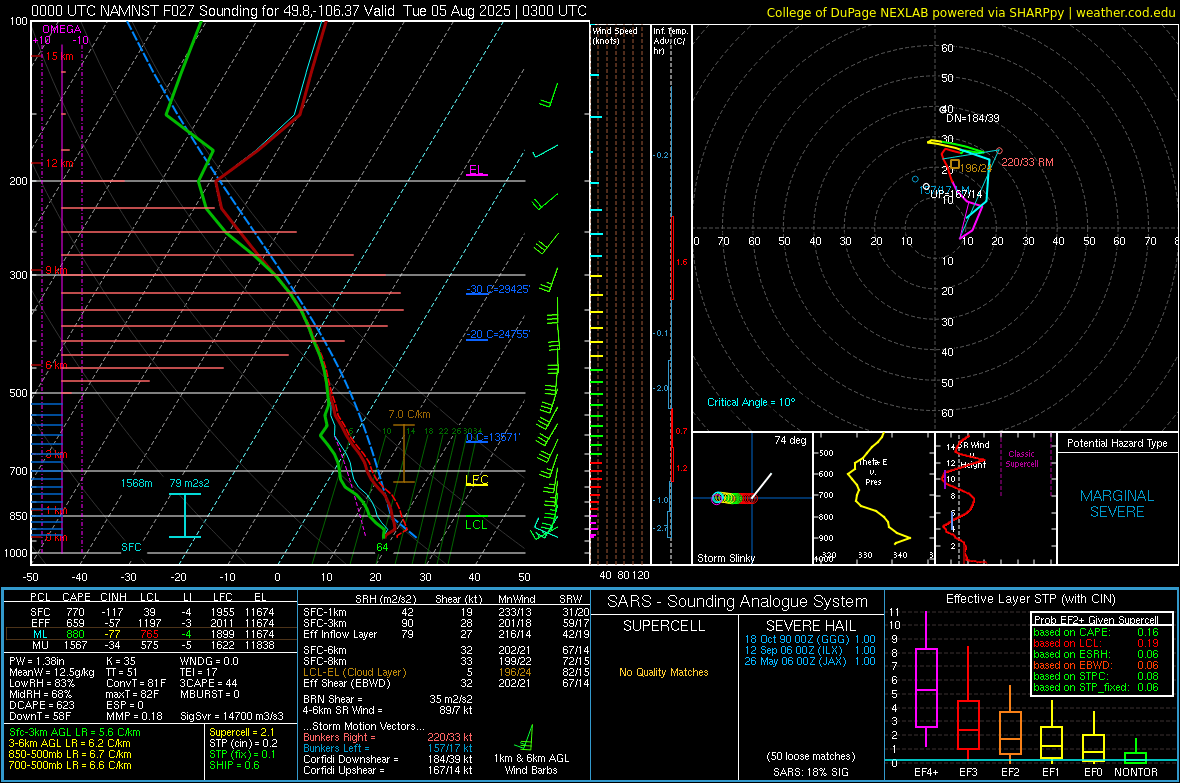Click the Eff Inflow Layer row
Viewport: 1180px width, 783px height.
446,635
